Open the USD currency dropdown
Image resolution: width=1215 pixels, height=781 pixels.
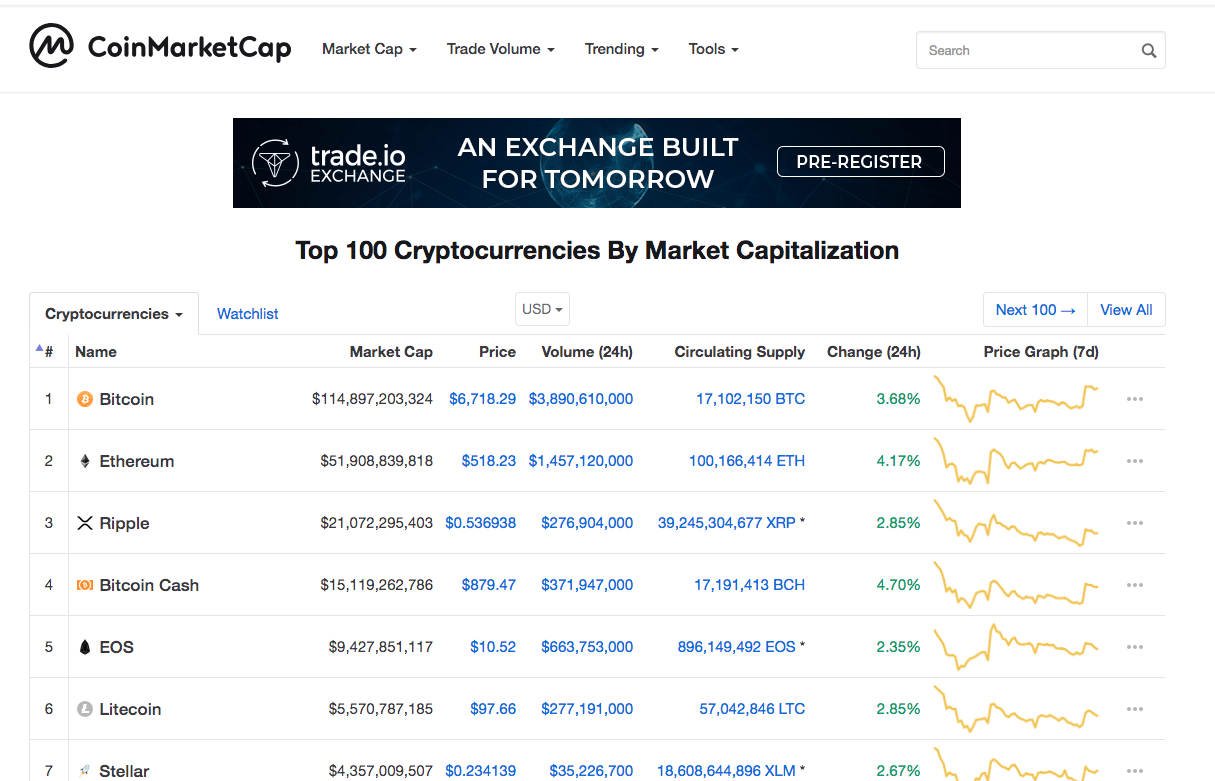pos(541,309)
